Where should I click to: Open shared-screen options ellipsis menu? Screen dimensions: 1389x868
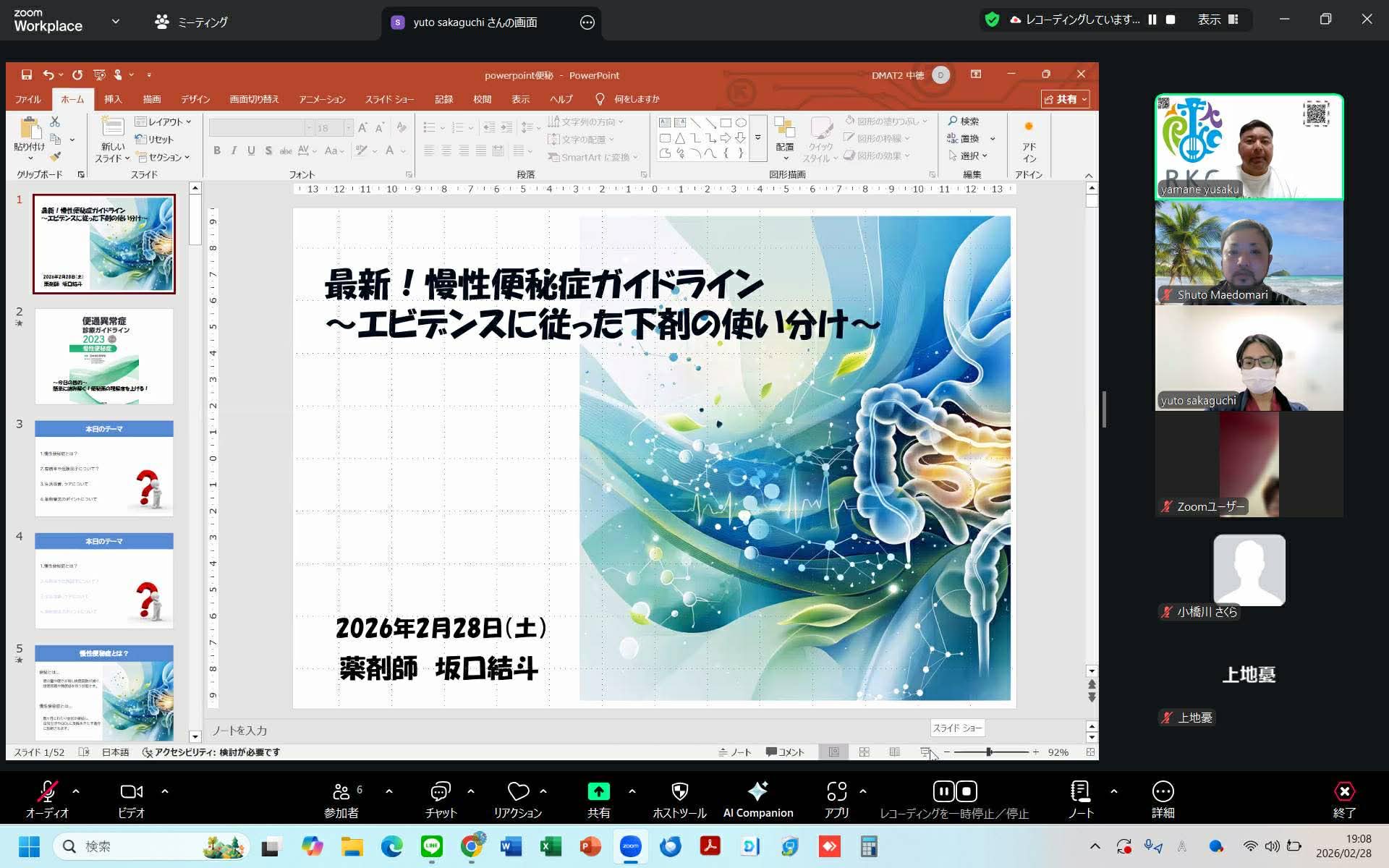coord(587,22)
